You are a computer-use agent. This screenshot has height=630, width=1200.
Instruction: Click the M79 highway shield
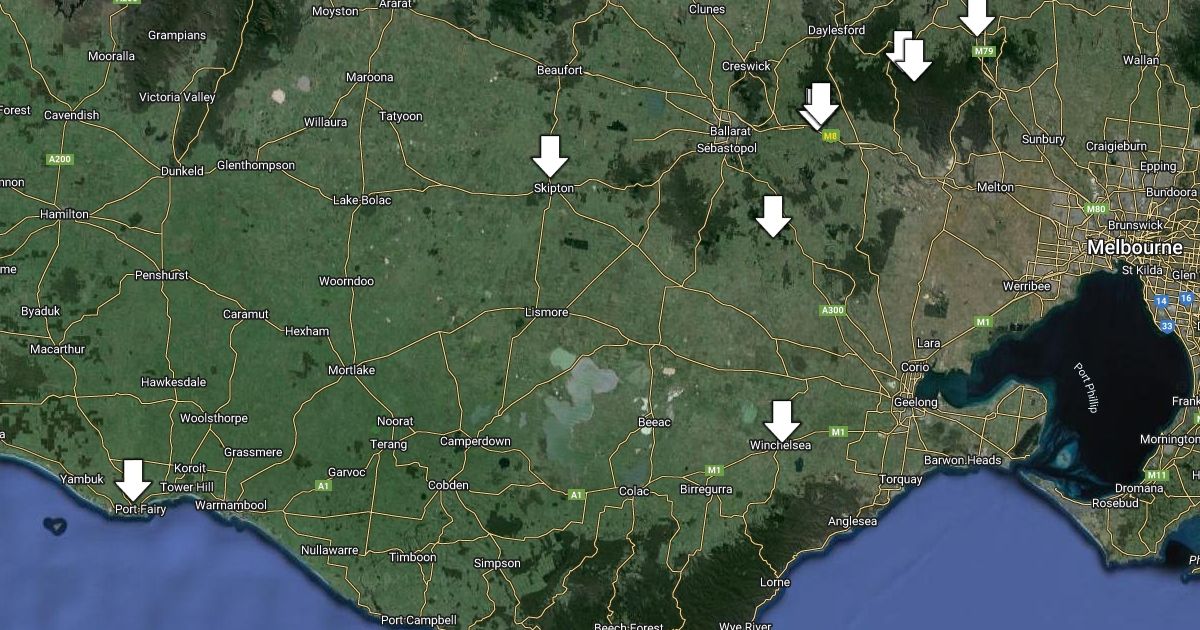coord(984,51)
